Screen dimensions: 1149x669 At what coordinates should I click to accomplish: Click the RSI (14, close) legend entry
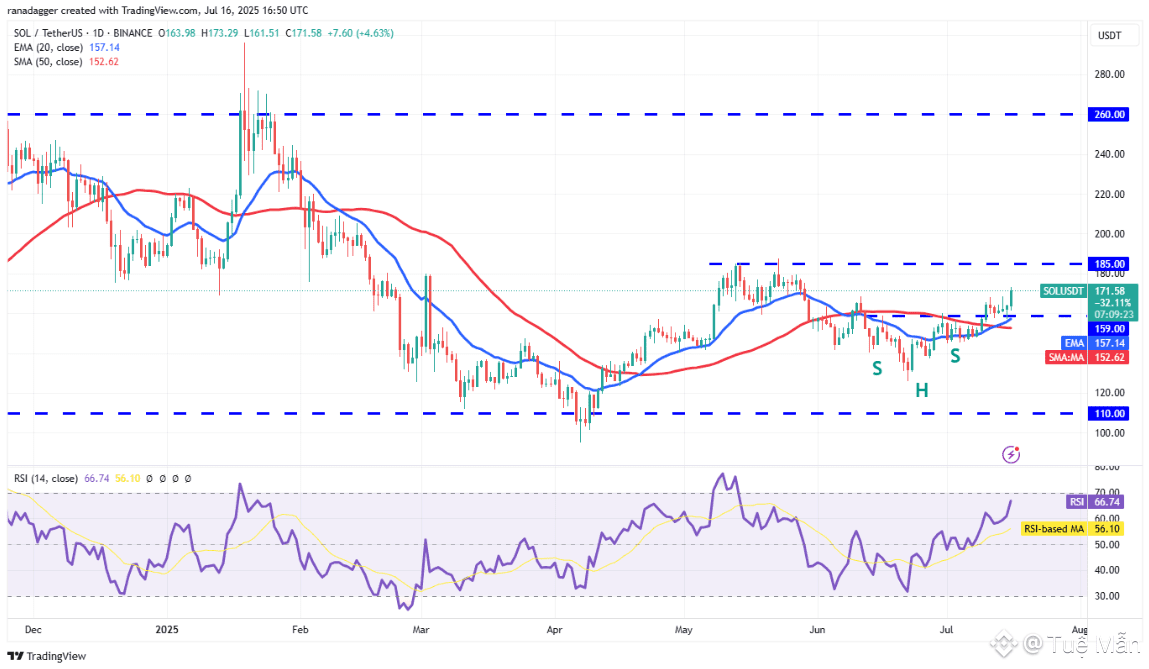tap(45, 478)
